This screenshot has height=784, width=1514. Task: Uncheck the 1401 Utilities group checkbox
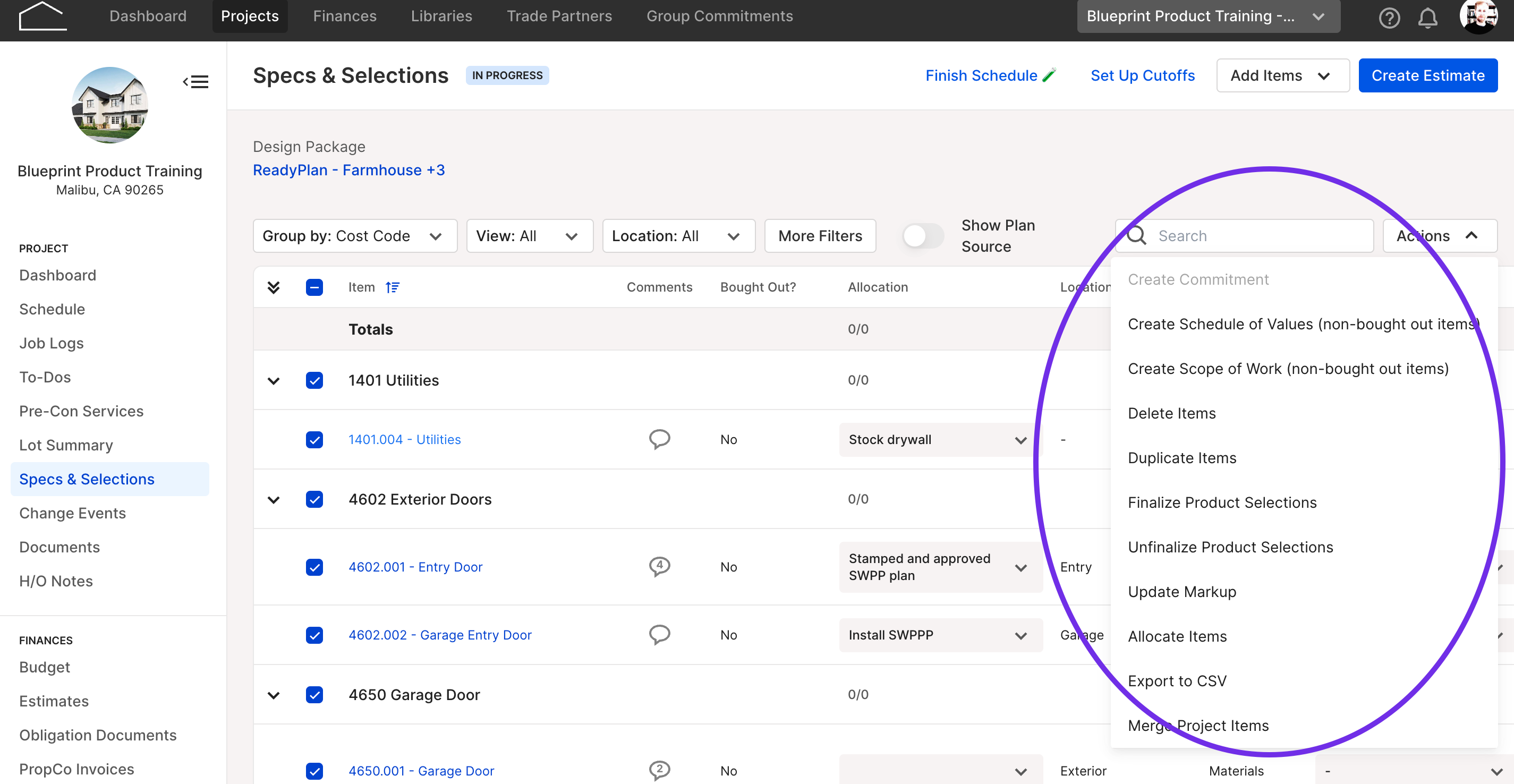tap(314, 380)
